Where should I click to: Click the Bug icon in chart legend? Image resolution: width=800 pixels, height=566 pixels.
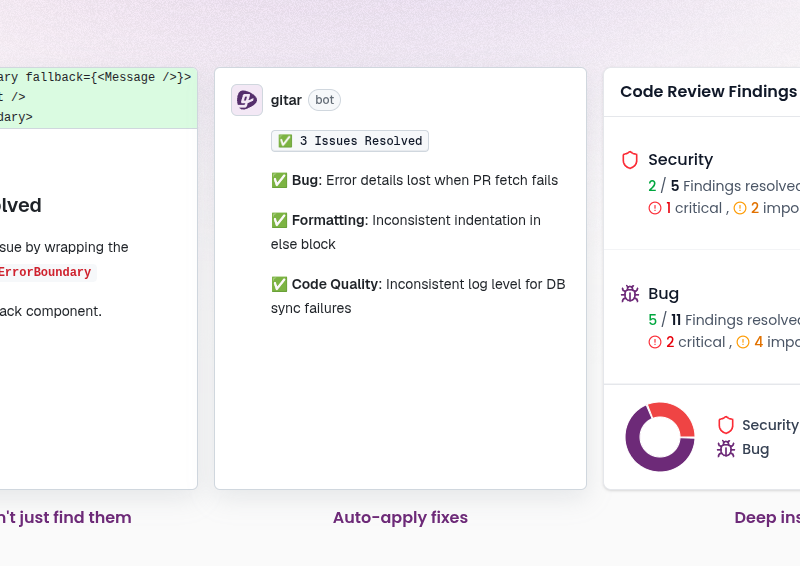pyautogui.click(x=726, y=449)
